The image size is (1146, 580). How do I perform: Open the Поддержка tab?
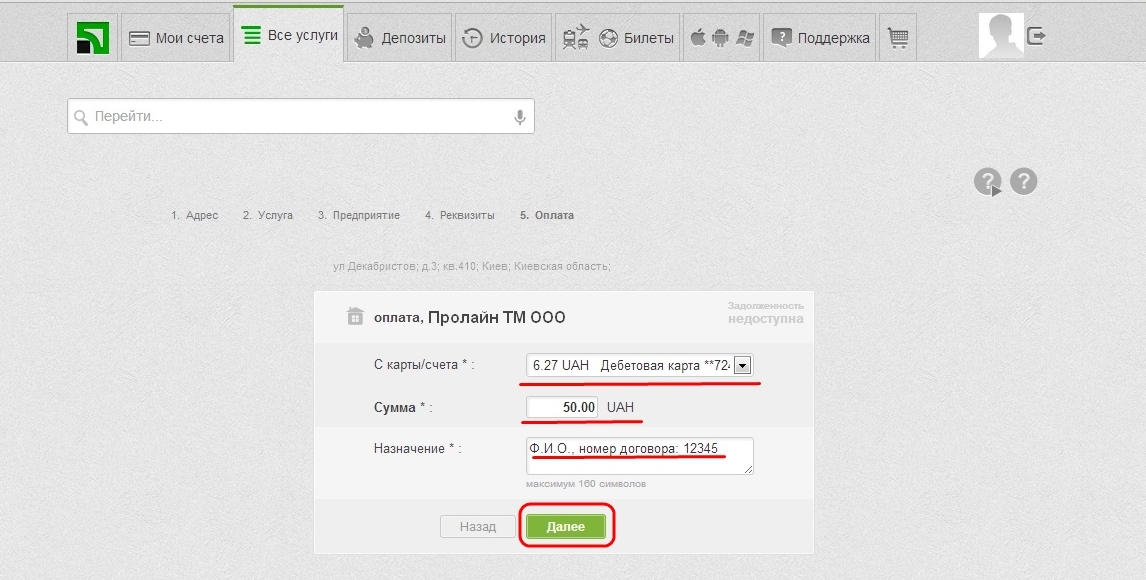point(820,38)
